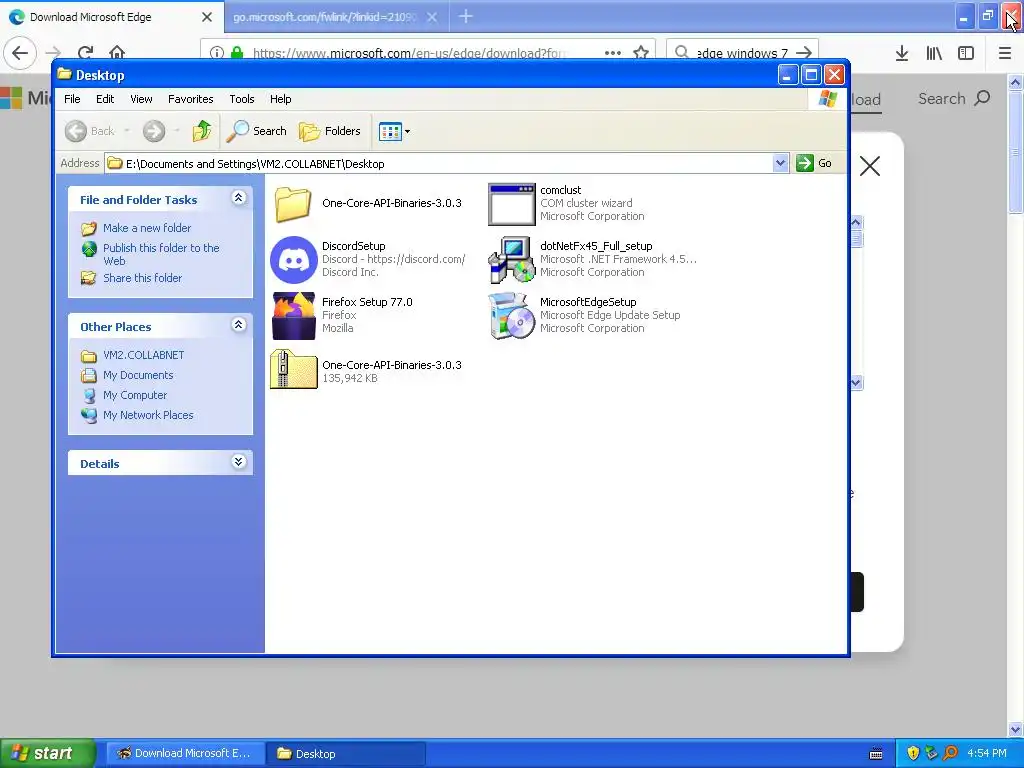
Task: Select the Firefox Setup 77.0 icon
Action: click(293, 316)
